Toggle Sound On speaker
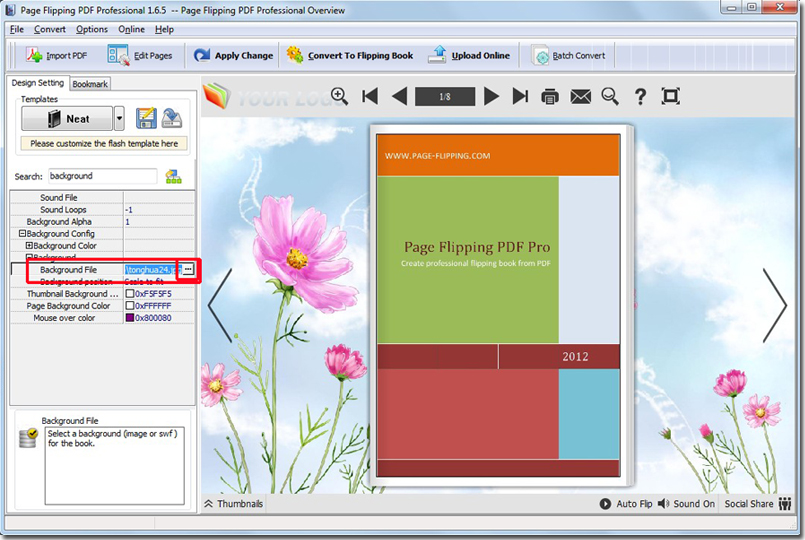Viewport: 805px width, 540px height. point(686,504)
